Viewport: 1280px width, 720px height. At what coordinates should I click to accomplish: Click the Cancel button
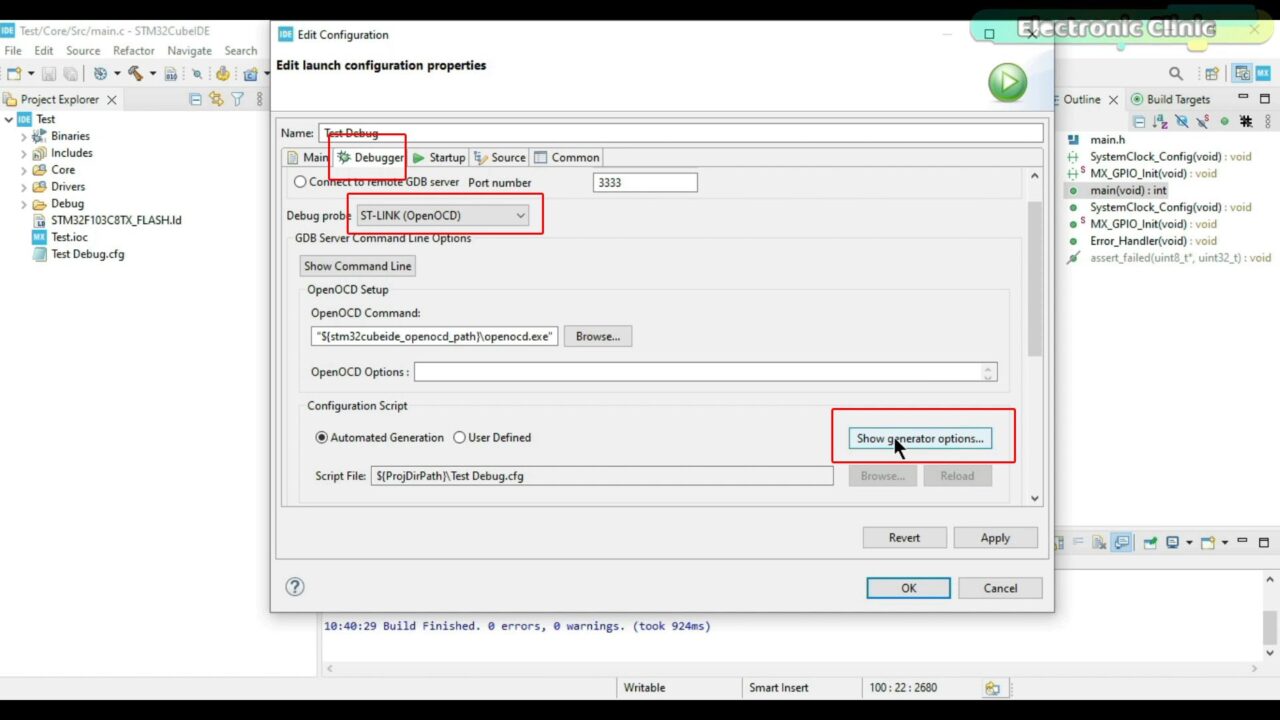pyautogui.click(x=1000, y=588)
